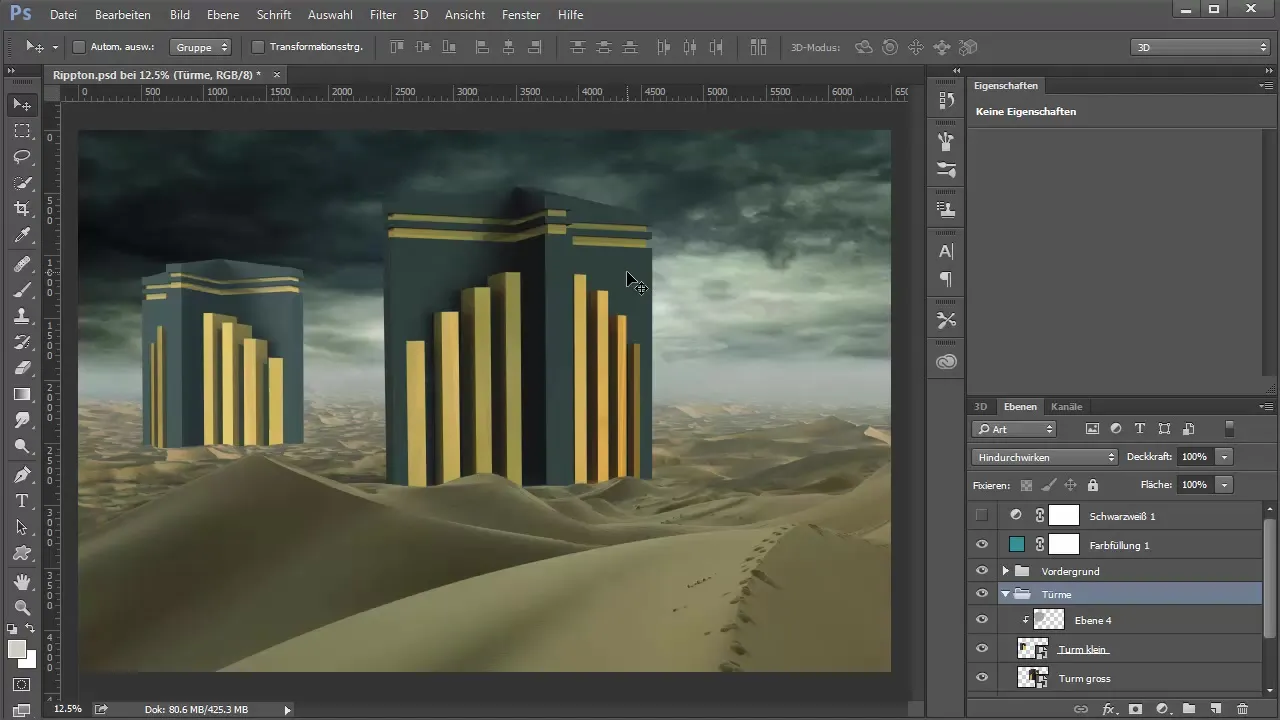Select the Custom Shape tool
This screenshot has width=1280, height=720.
[21, 553]
